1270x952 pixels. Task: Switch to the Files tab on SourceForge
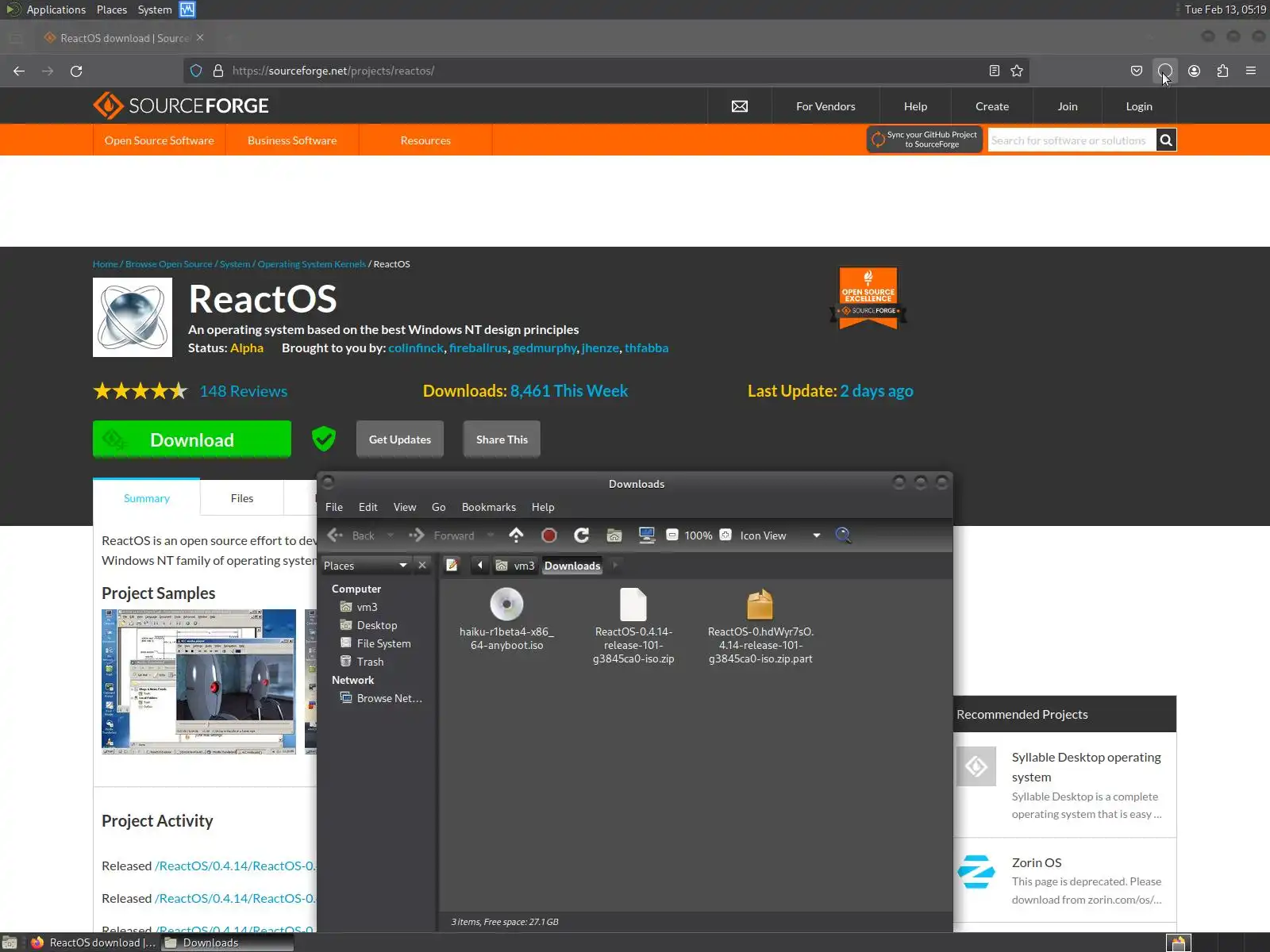242,498
